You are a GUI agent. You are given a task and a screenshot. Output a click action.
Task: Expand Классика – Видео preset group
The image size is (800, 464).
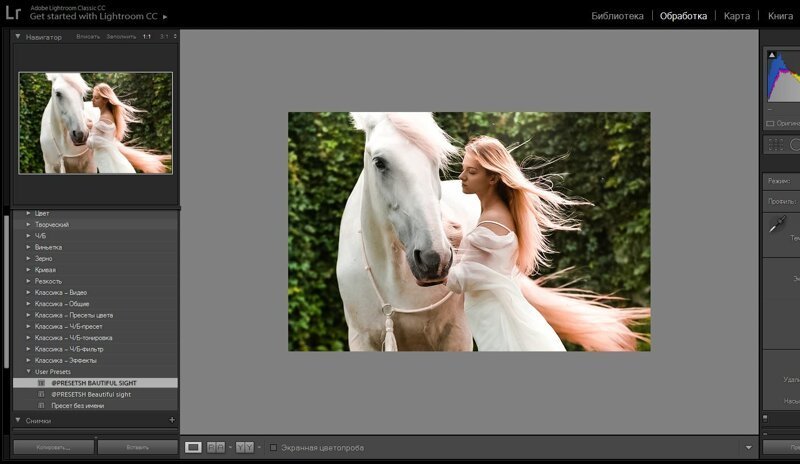point(29,292)
